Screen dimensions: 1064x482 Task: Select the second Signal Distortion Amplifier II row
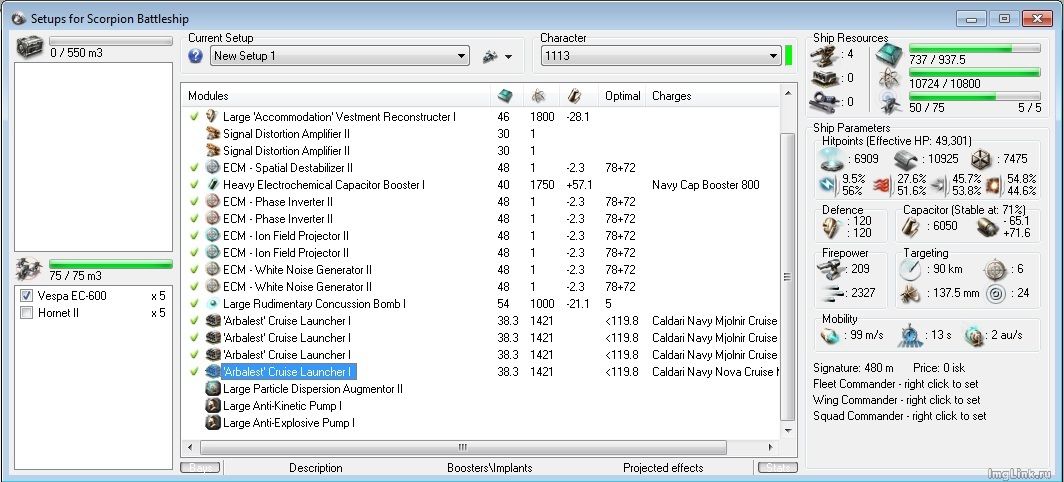tap(480, 151)
